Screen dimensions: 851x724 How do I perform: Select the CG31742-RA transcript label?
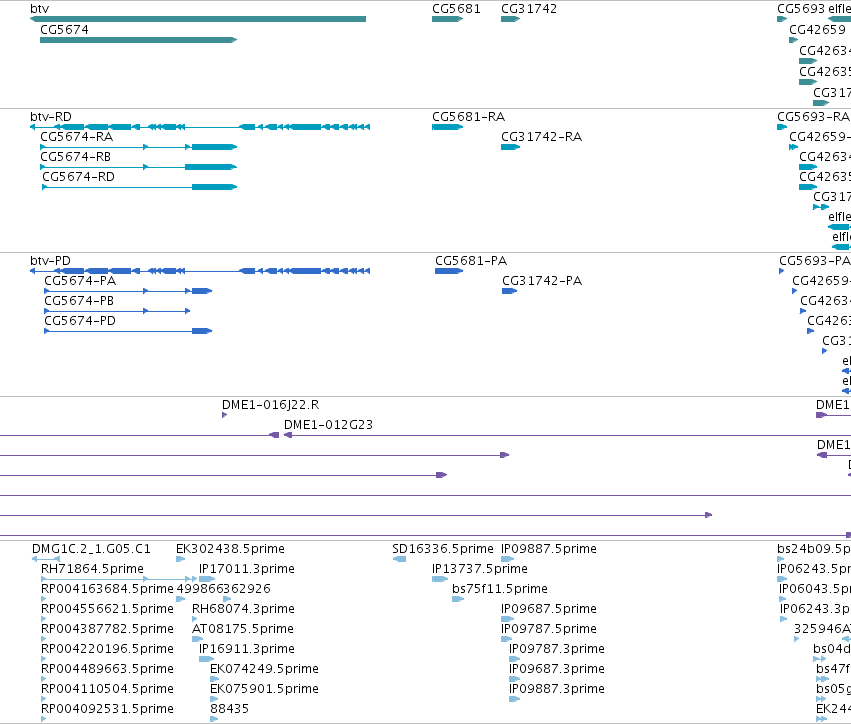(541, 137)
